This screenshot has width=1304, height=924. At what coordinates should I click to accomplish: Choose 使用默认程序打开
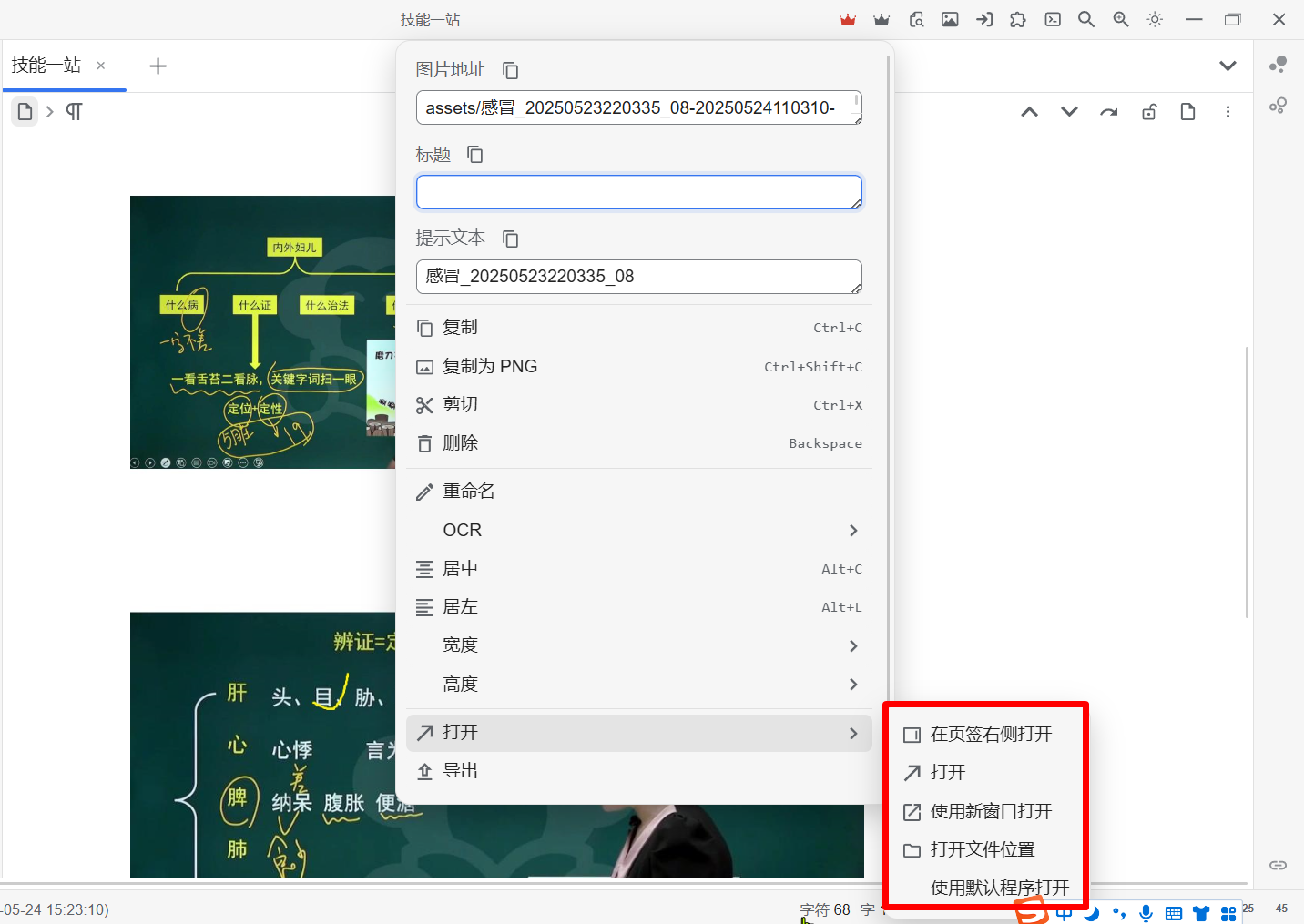pos(986,888)
